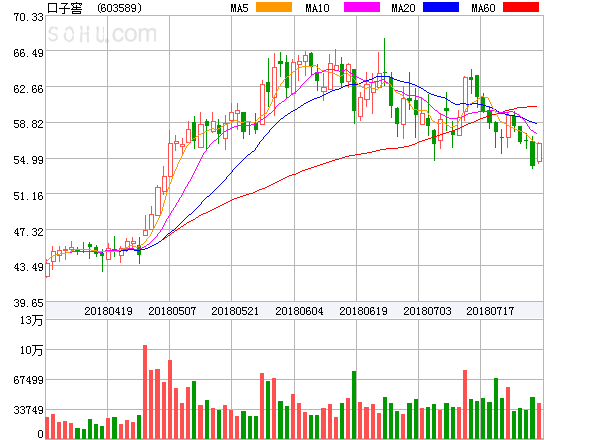Click the 43.49 price axis label

(28, 267)
